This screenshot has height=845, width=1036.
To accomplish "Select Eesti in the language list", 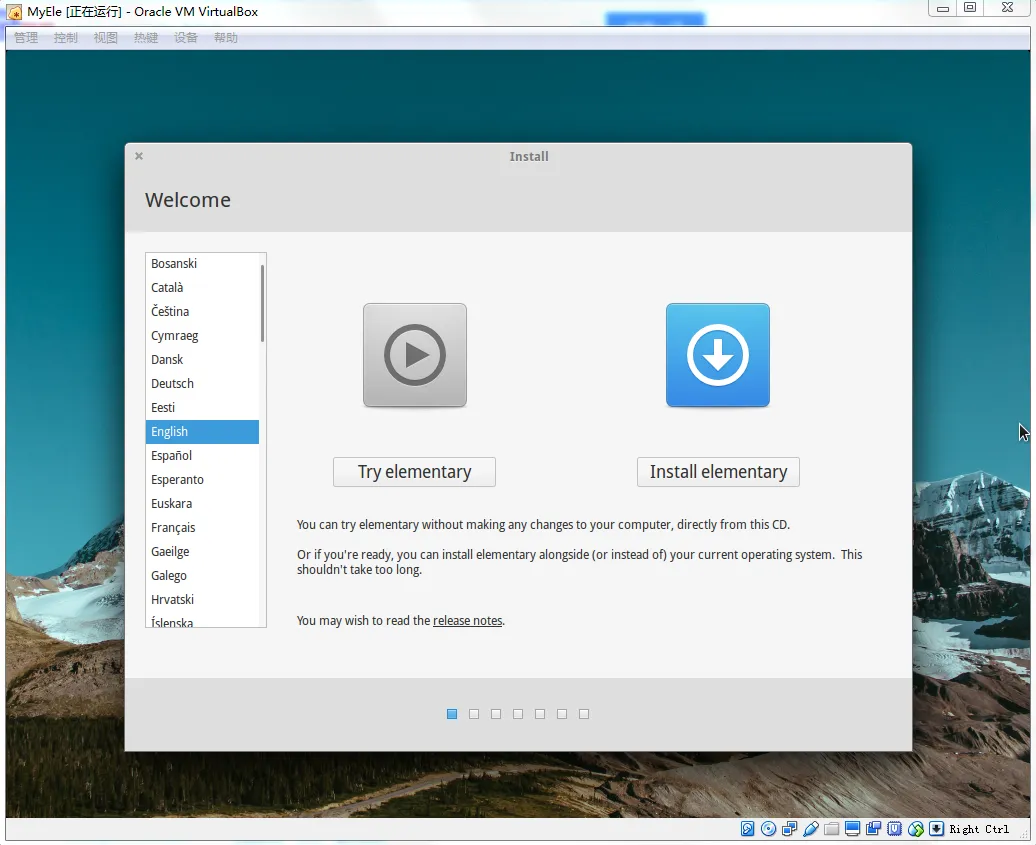I will pyautogui.click(x=202, y=408).
